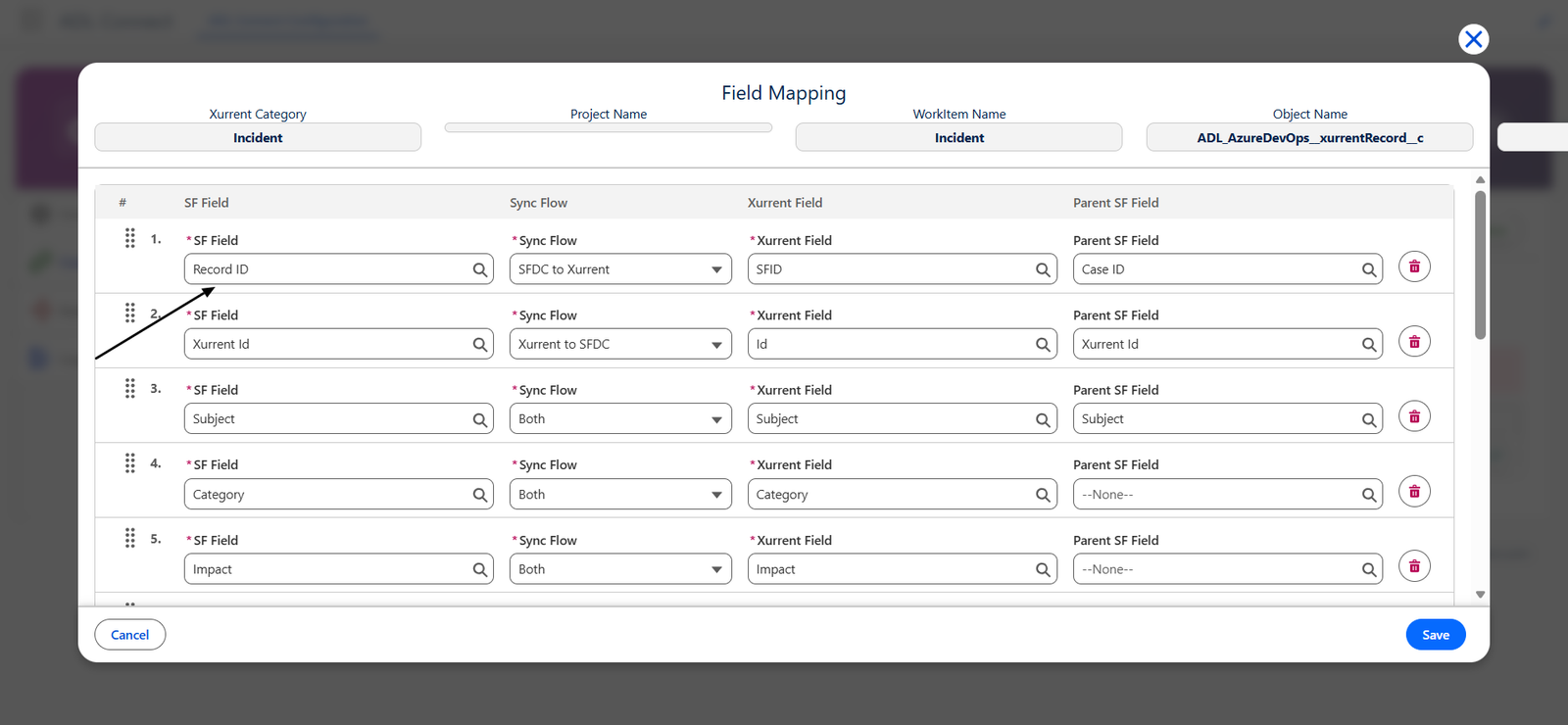
Task: Click the mapping list vertical scrollbar
Action: coord(1480,265)
